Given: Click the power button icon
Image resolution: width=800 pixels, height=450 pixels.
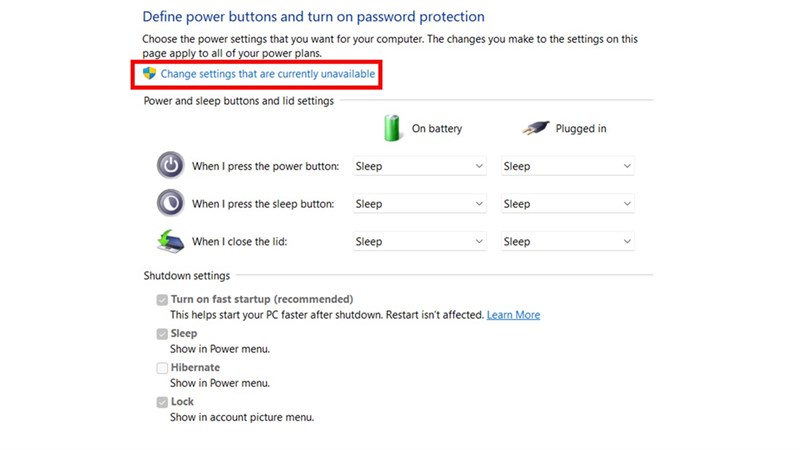Looking at the screenshot, I should (x=170, y=166).
